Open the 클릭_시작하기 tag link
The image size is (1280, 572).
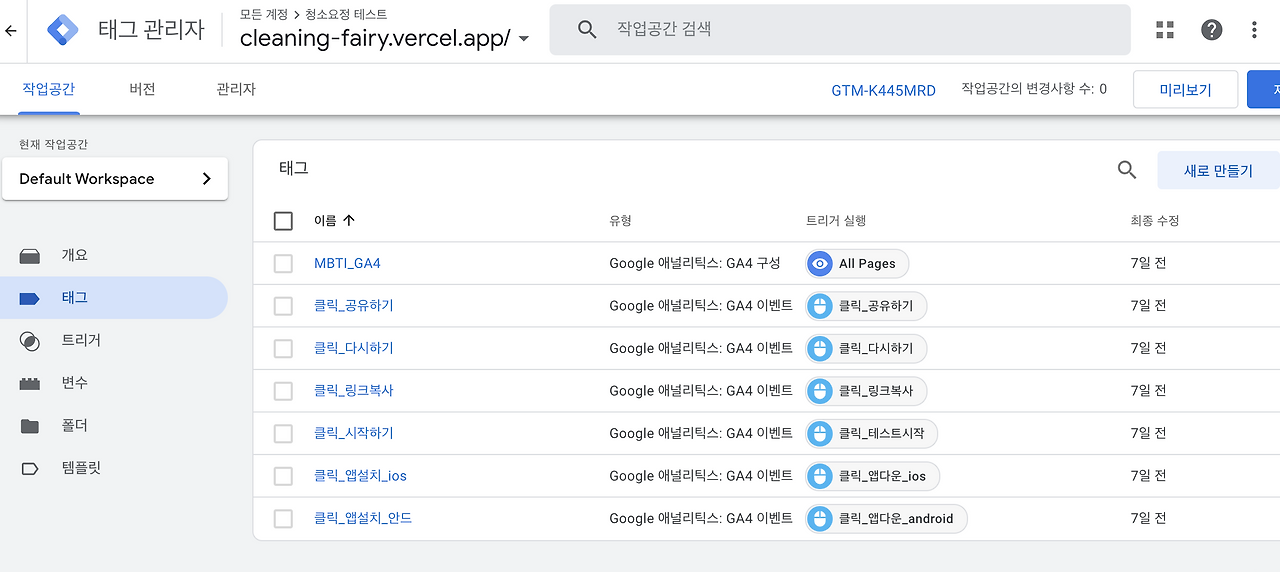point(354,434)
